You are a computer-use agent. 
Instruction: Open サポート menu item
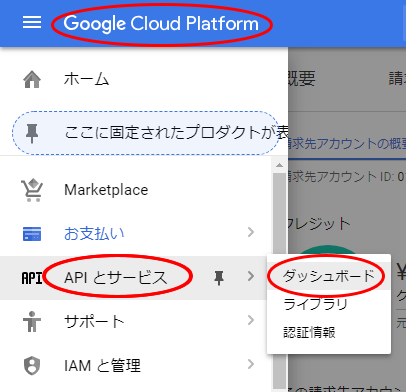pos(94,321)
